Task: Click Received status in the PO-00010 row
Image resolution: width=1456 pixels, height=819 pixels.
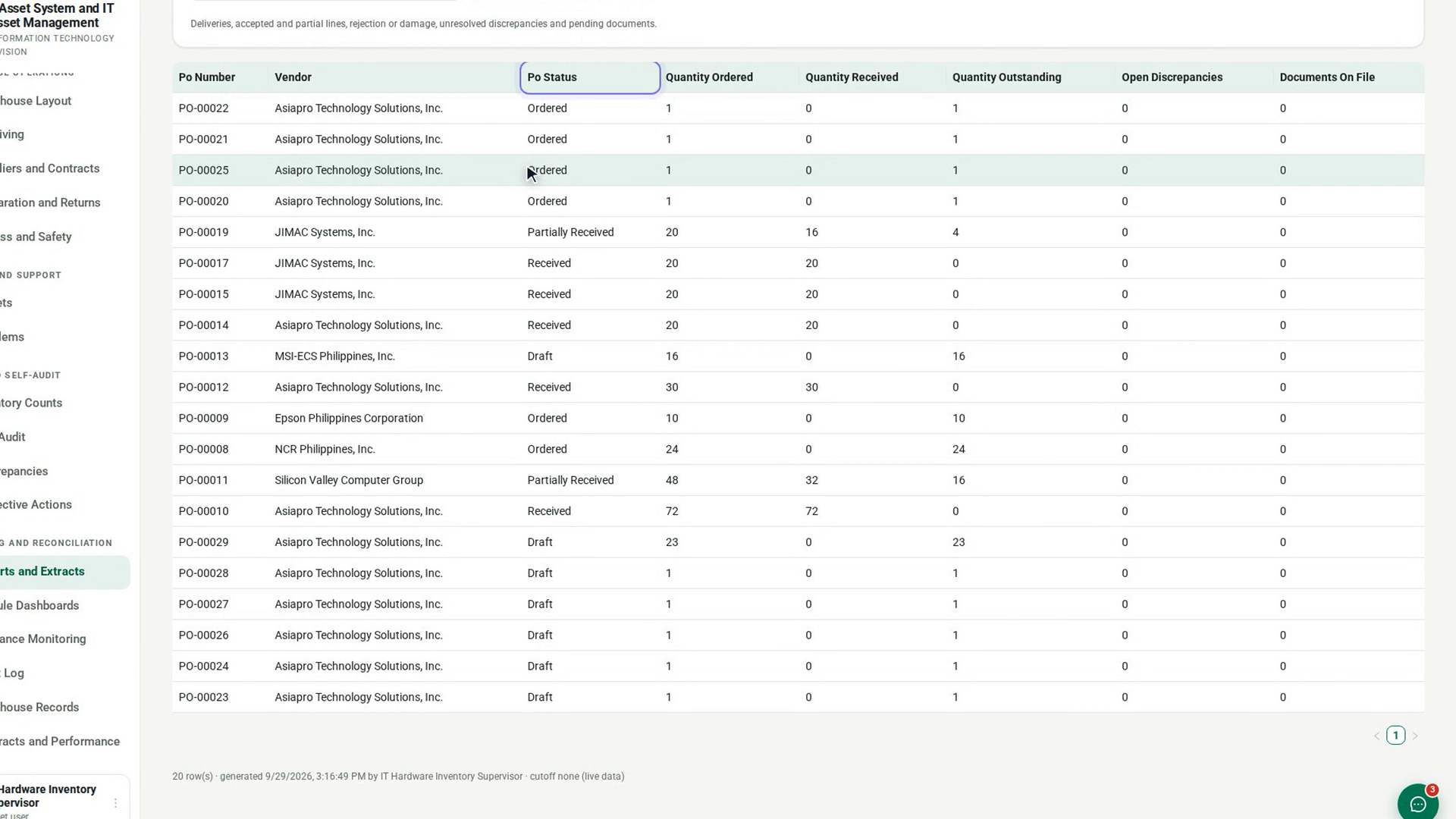Action: (x=549, y=511)
